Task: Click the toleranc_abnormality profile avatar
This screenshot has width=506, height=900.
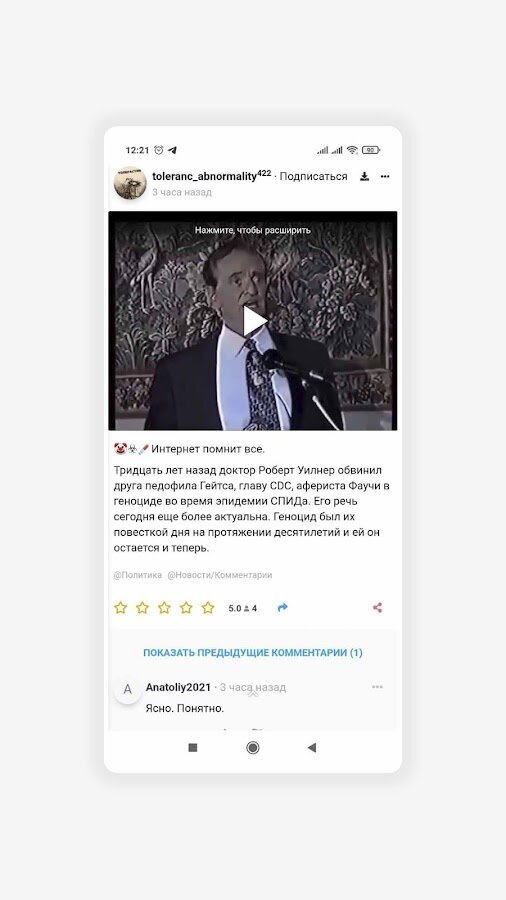Action: [x=130, y=183]
